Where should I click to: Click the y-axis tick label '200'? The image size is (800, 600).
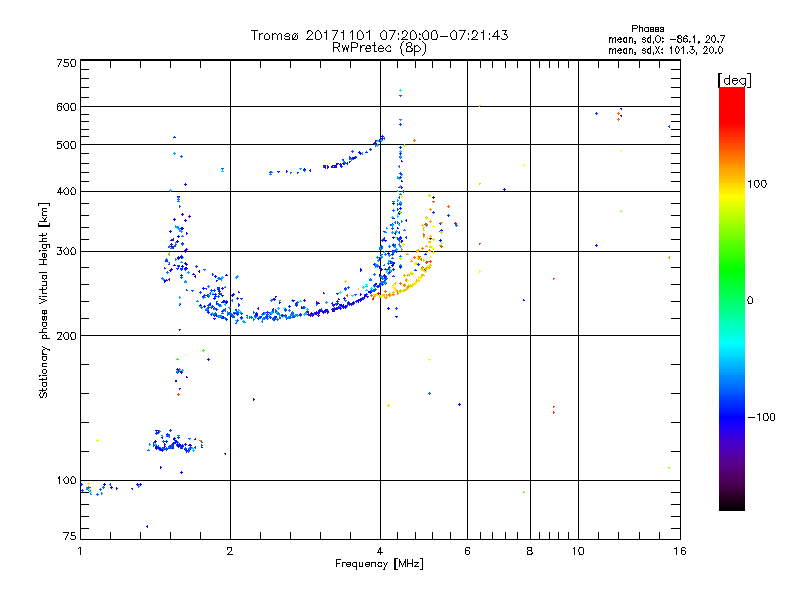[x=66, y=336]
